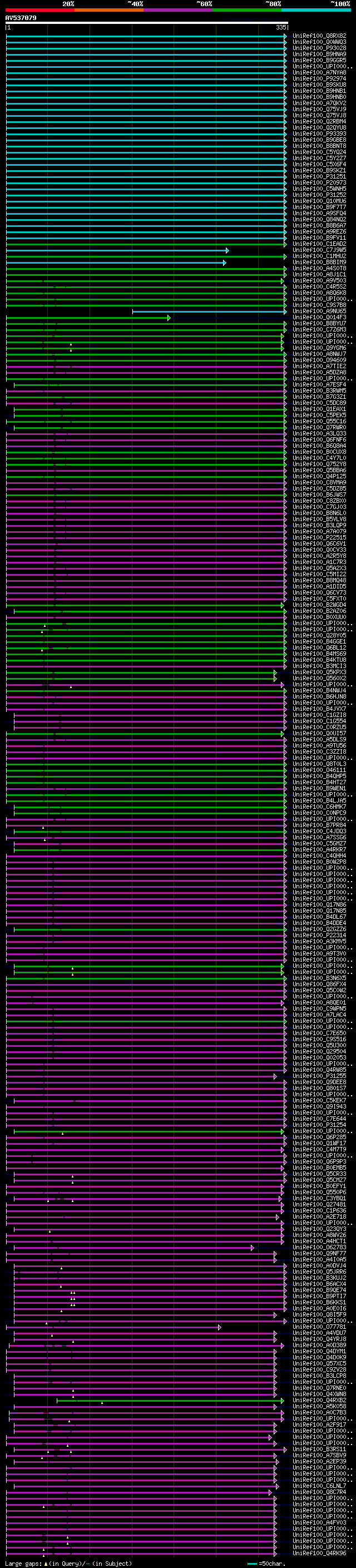Open hit UniRef100_P92974
Screen dimensions: 356x1568
319,78
